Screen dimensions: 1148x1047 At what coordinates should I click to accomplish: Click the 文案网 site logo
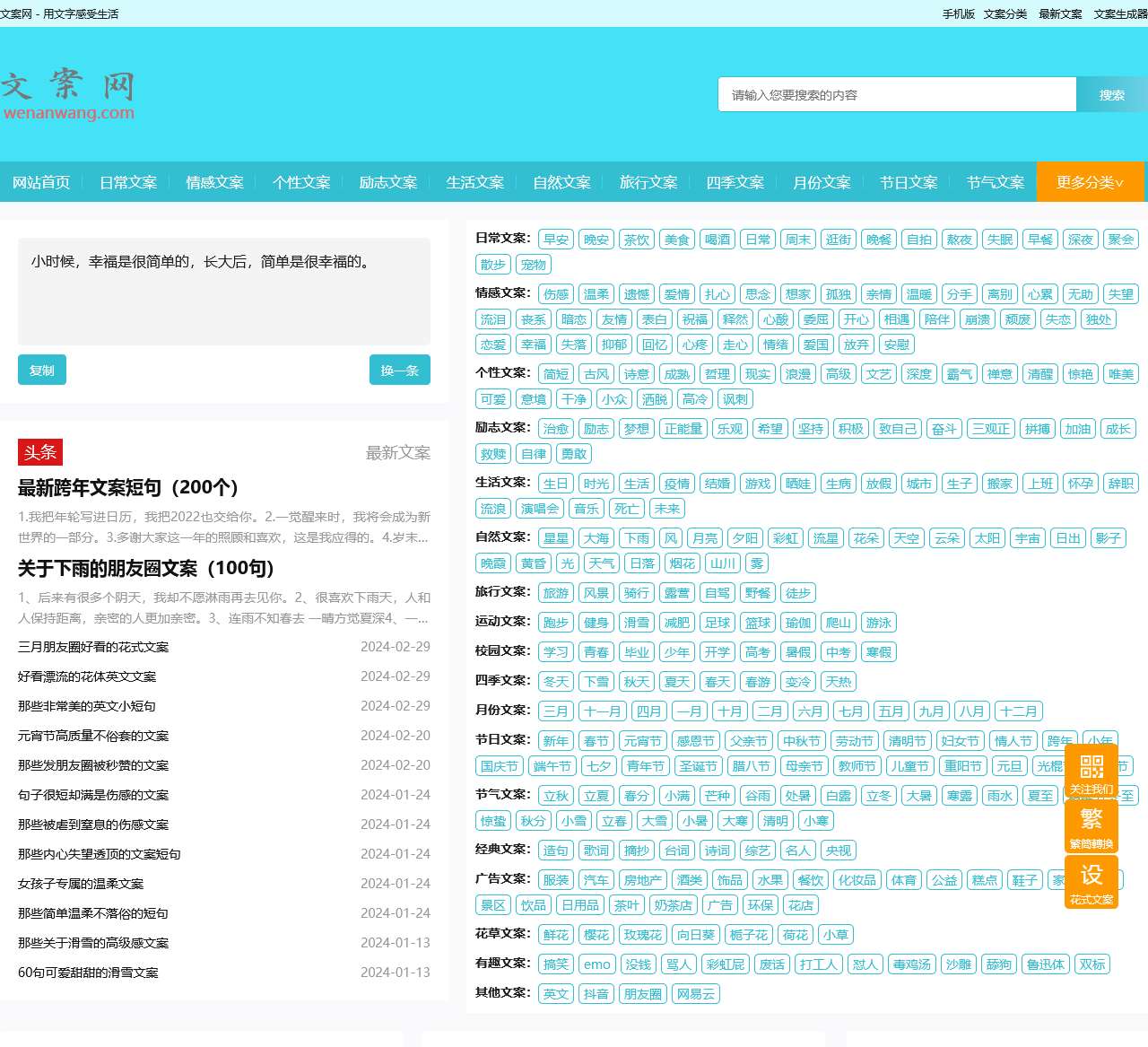click(68, 95)
